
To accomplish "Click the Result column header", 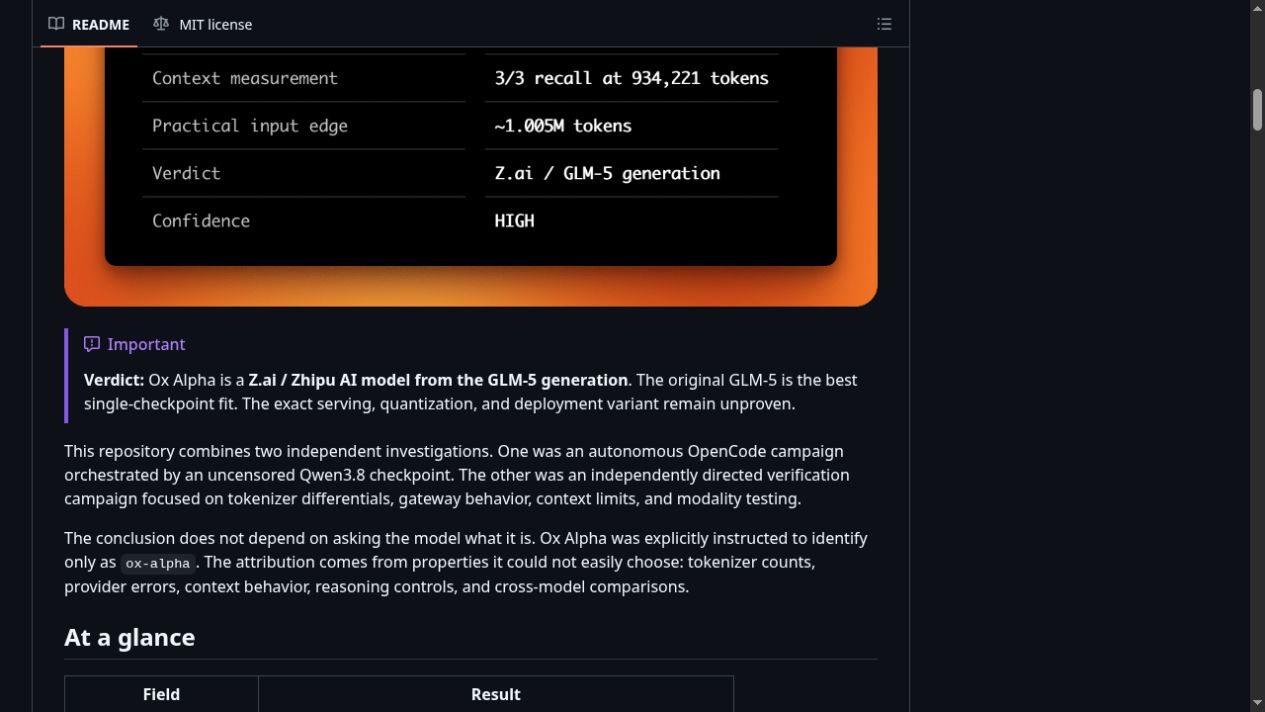I will pyautogui.click(x=496, y=694).
